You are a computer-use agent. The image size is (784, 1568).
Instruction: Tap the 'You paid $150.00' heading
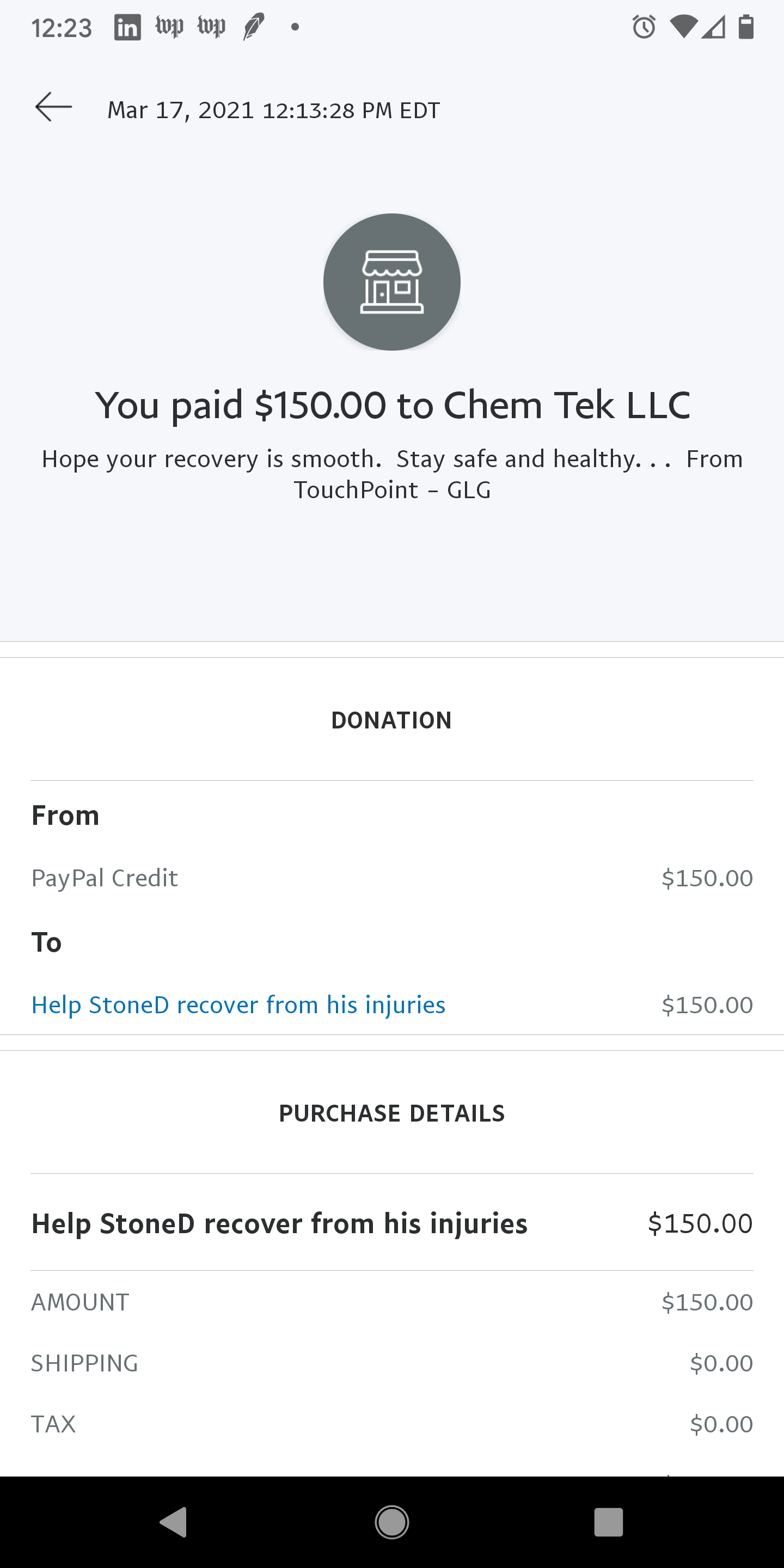392,406
